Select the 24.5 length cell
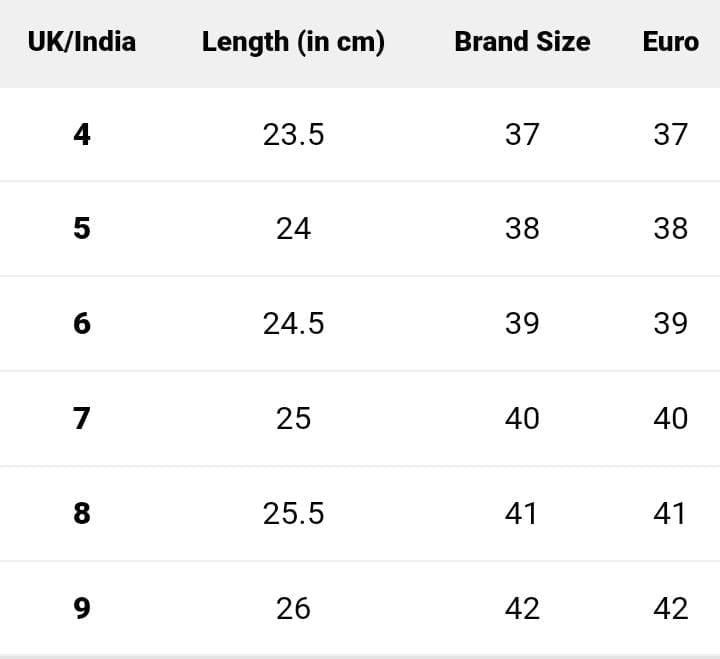 point(293,324)
